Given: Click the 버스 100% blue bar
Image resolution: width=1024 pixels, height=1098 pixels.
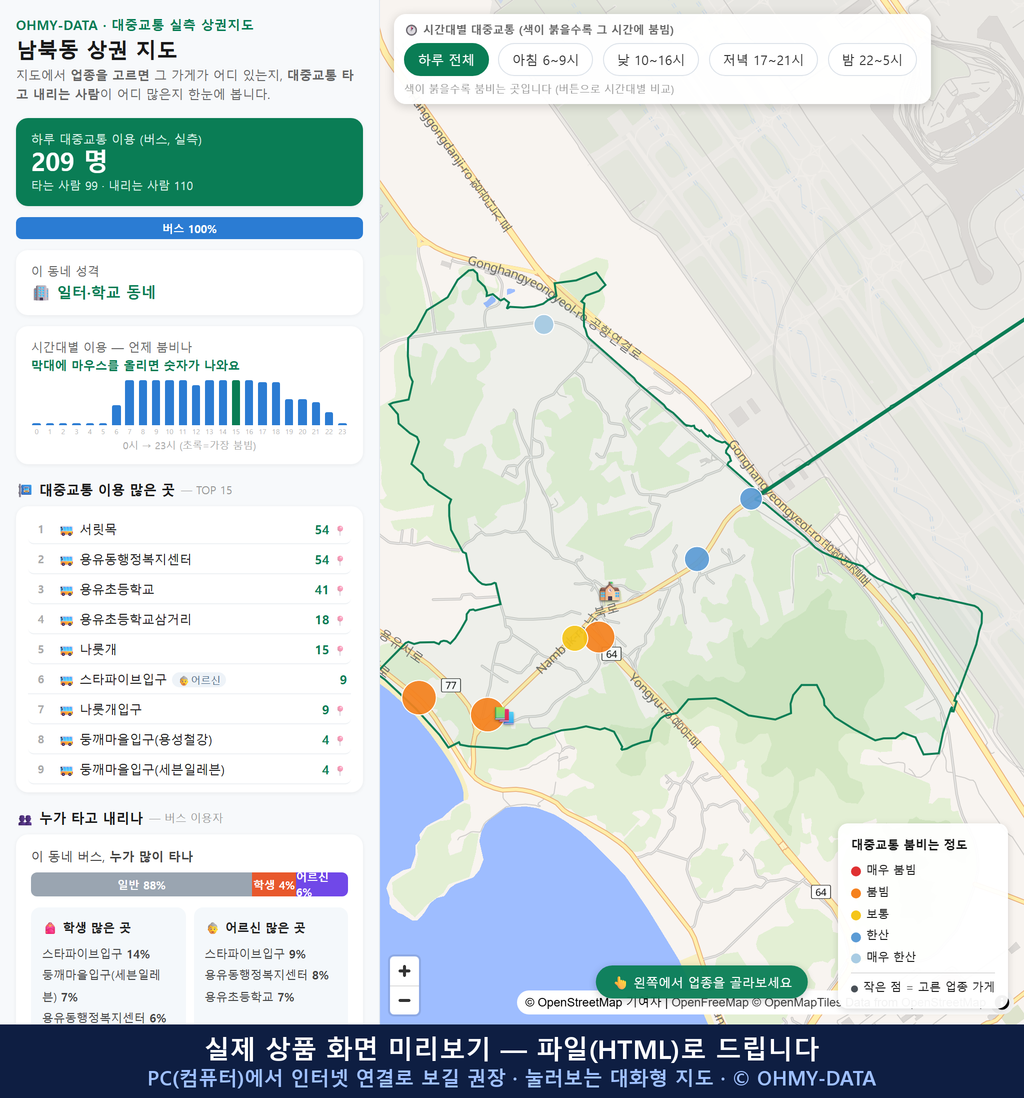Looking at the screenshot, I should click(x=189, y=228).
